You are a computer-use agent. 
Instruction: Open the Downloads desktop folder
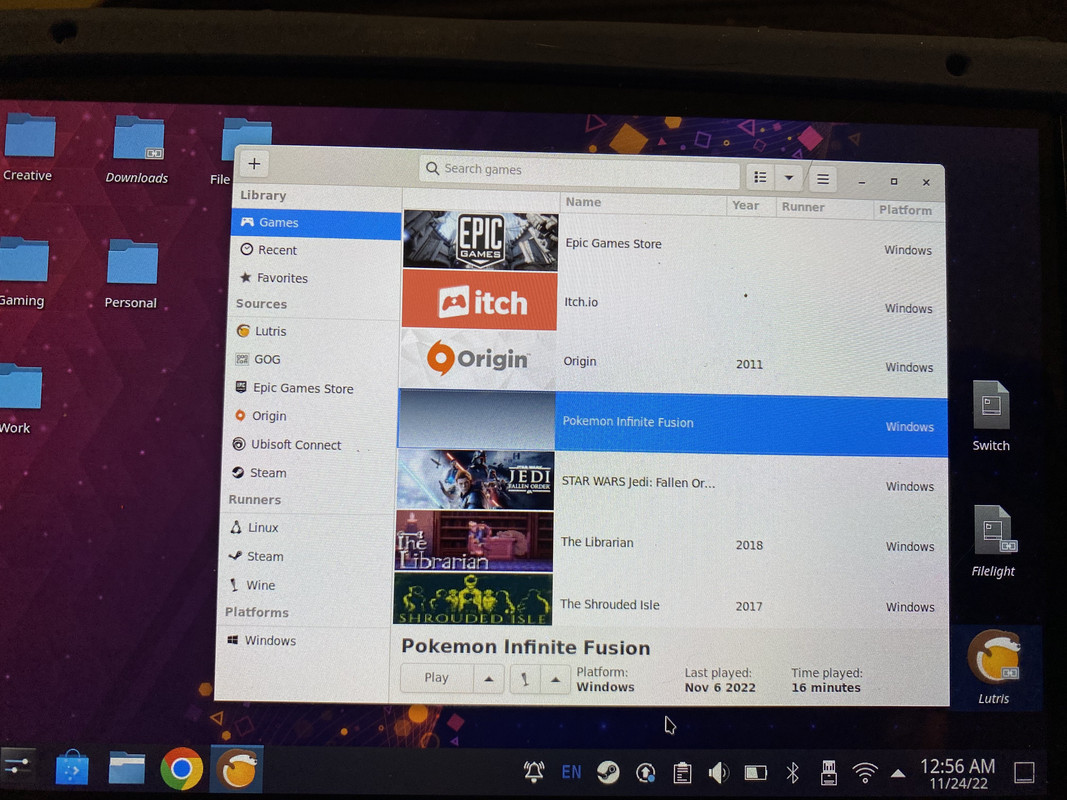pyautogui.click(x=137, y=150)
